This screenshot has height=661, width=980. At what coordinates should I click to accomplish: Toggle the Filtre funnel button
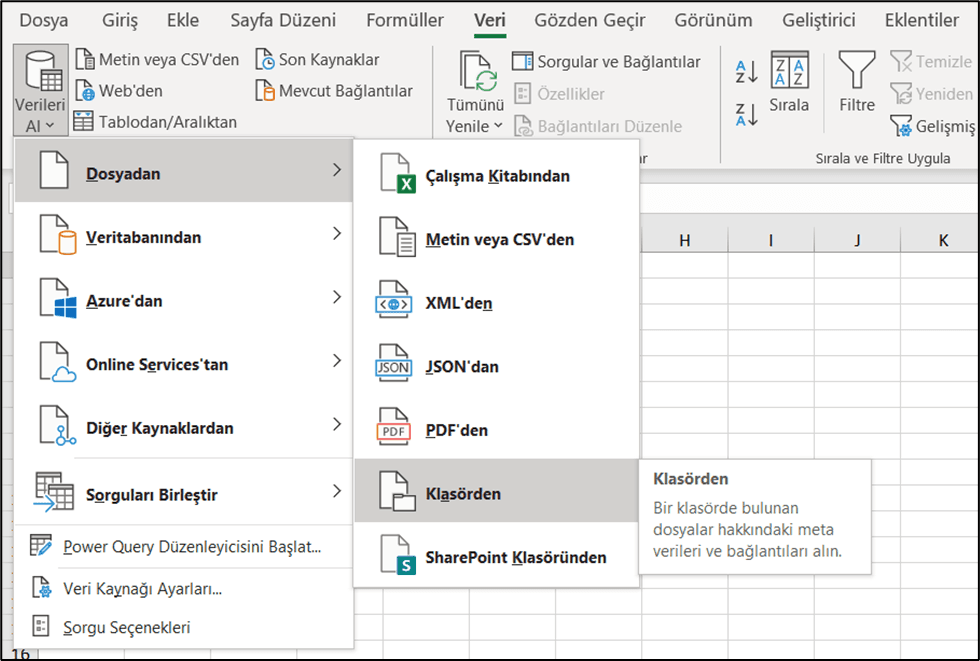pyautogui.click(x=857, y=82)
